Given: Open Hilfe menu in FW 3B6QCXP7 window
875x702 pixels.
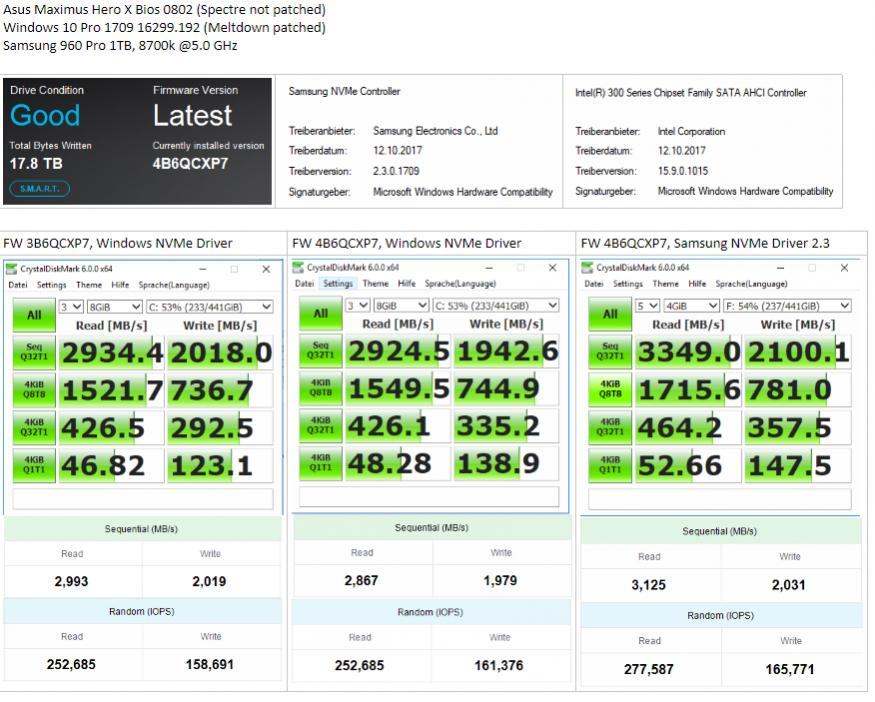Looking at the screenshot, I should click(120, 285).
